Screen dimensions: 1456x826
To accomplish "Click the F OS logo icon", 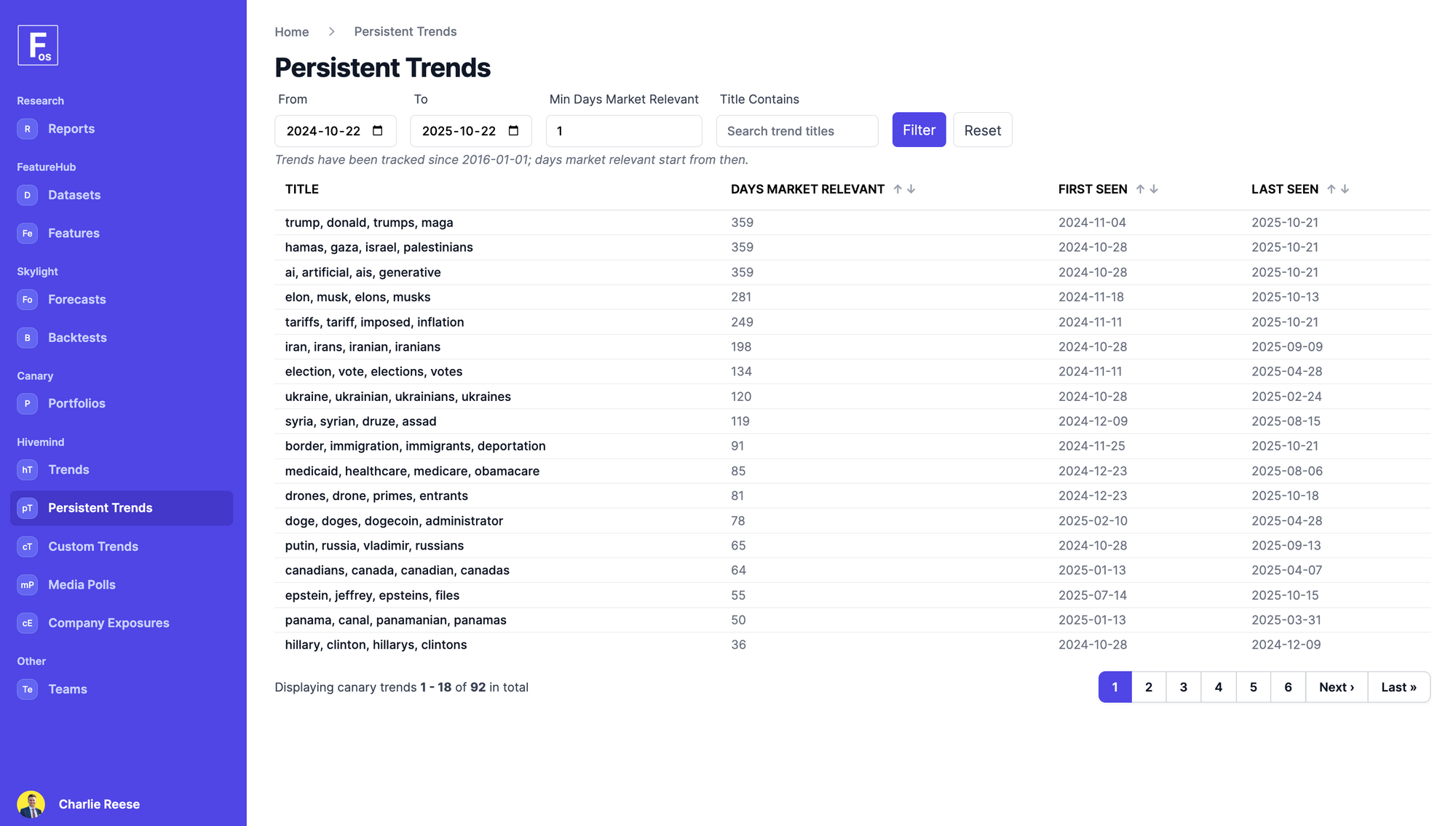I will (x=38, y=45).
